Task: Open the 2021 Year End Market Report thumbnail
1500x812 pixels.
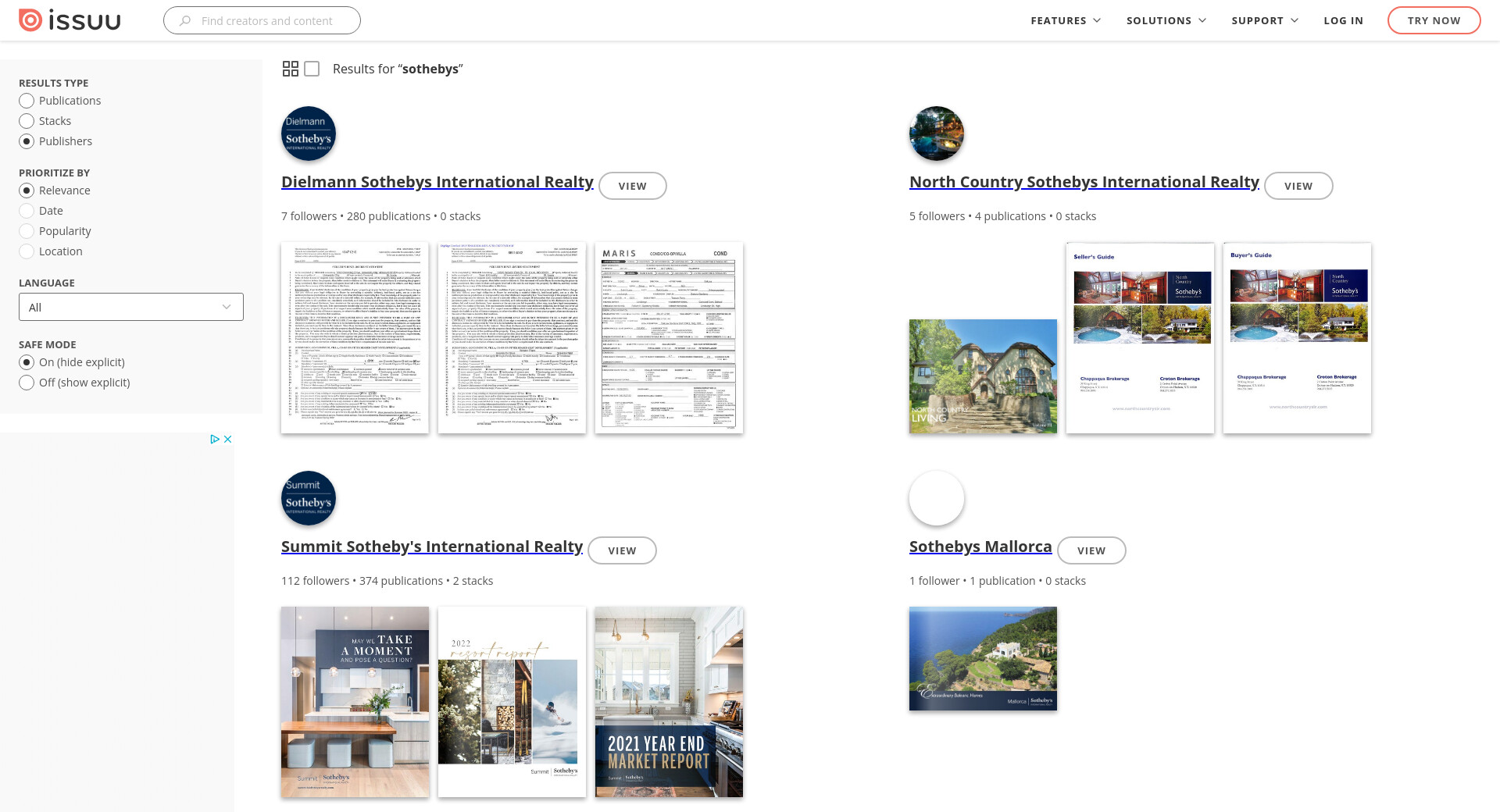Action: 669,702
